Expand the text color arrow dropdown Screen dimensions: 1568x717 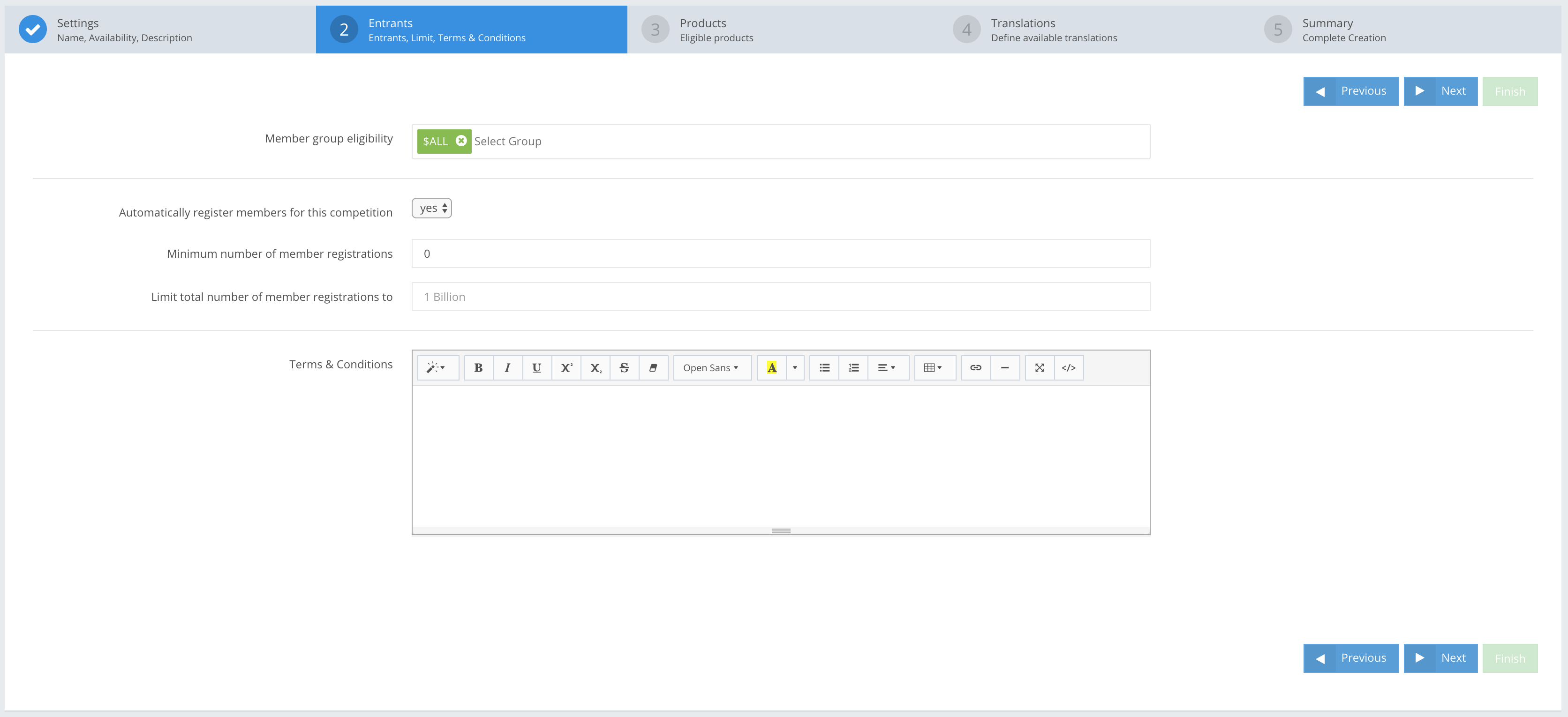[795, 368]
